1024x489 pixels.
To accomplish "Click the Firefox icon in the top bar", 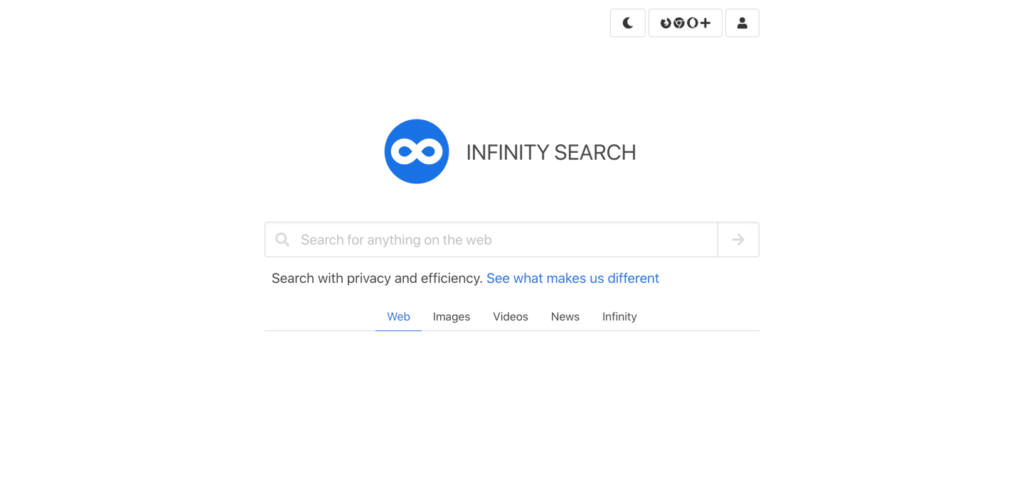I will [x=666, y=23].
